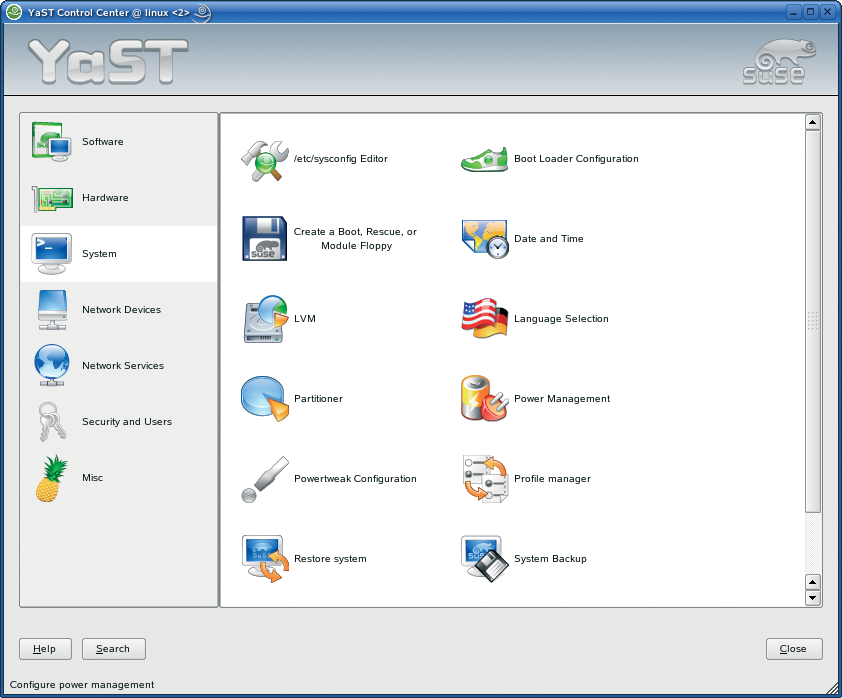Click the Search button
Image resolution: width=842 pixels, height=698 pixels.
113,649
